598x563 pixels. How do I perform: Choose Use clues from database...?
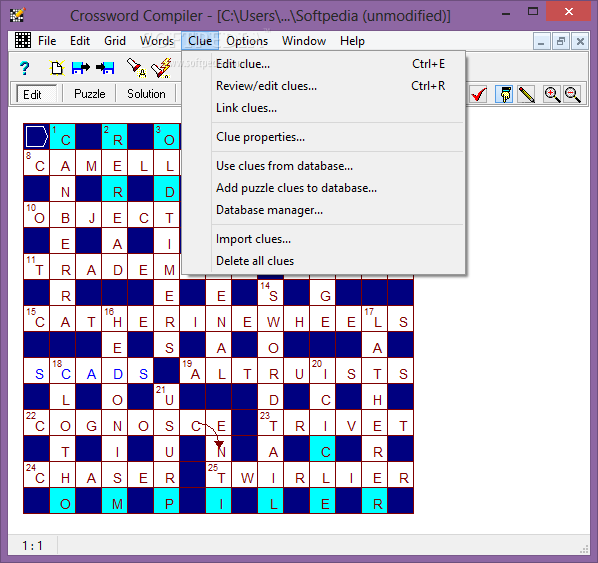323,166
